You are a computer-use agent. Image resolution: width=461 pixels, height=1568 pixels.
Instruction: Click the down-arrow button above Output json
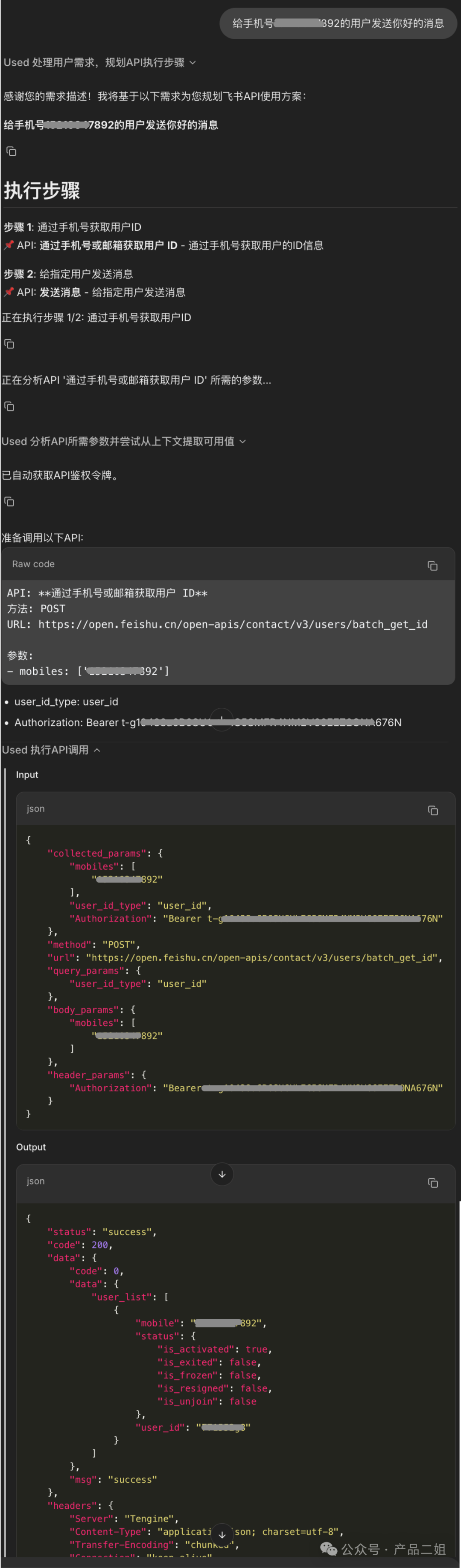222,1174
